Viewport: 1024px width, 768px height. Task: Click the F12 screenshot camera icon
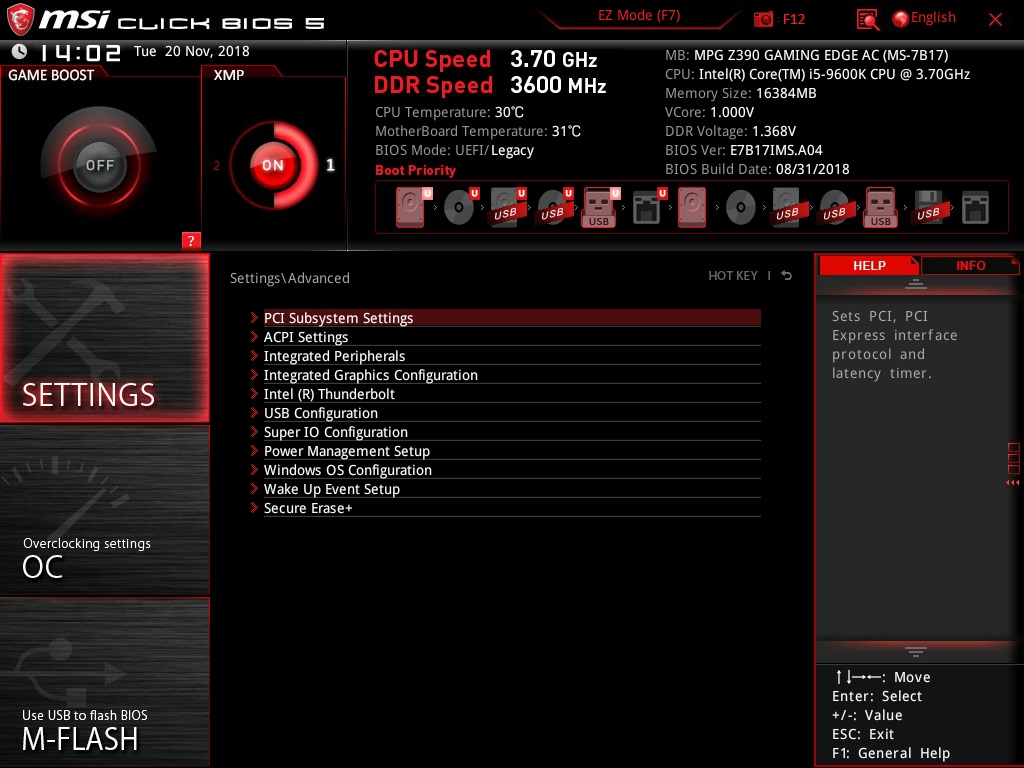(763, 19)
